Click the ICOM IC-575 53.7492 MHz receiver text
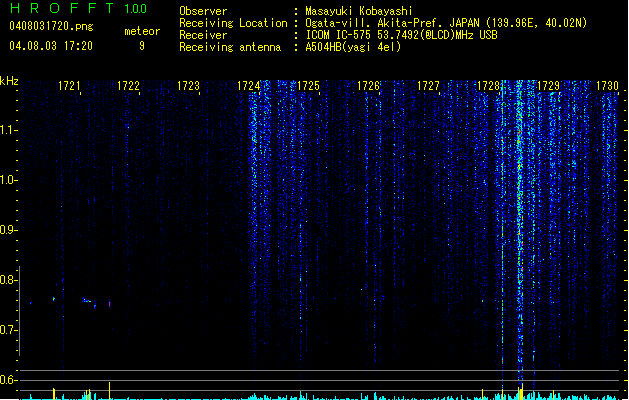 tap(401, 35)
